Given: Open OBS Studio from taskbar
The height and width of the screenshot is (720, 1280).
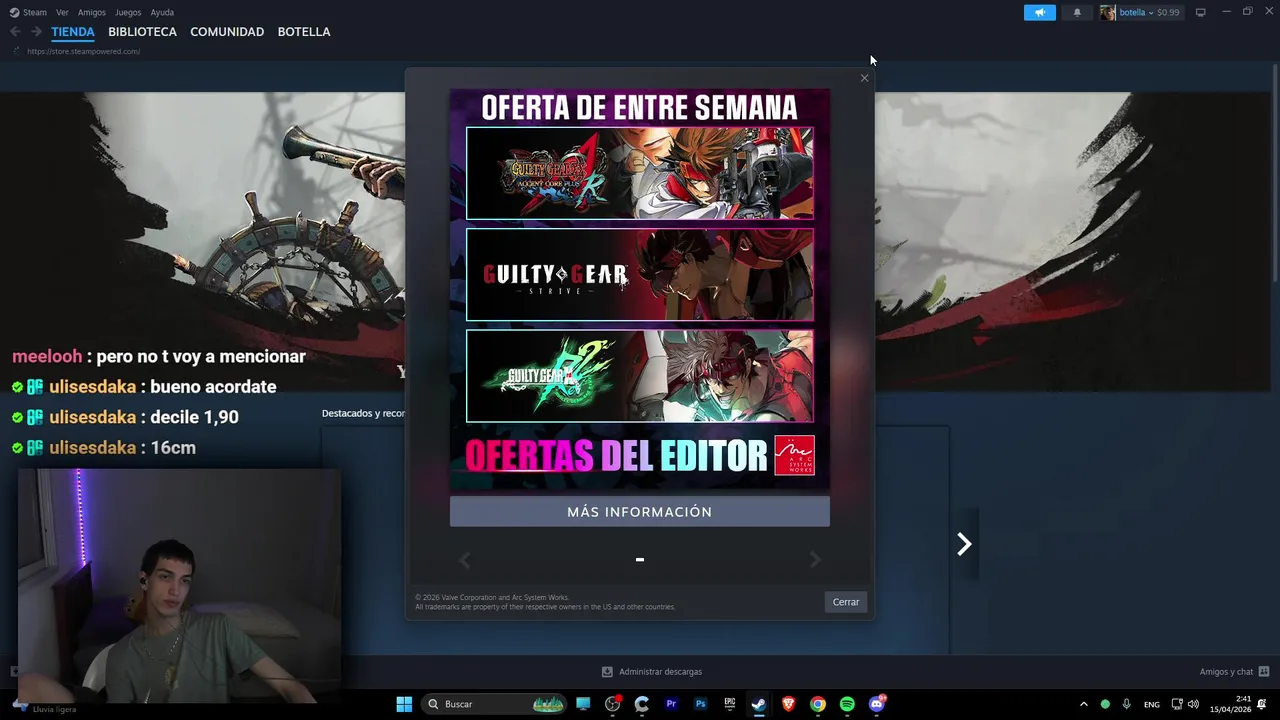Looking at the screenshot, I should point(613,704).
